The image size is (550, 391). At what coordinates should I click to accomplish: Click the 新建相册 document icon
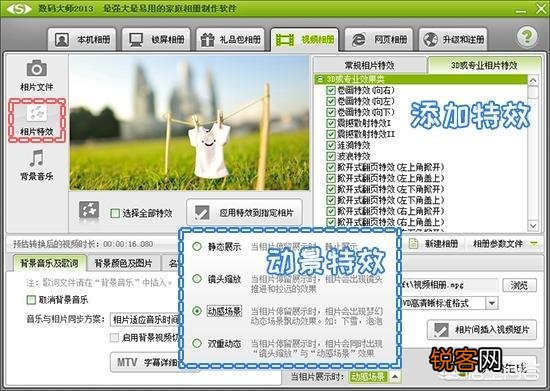[x=414, y=243]
